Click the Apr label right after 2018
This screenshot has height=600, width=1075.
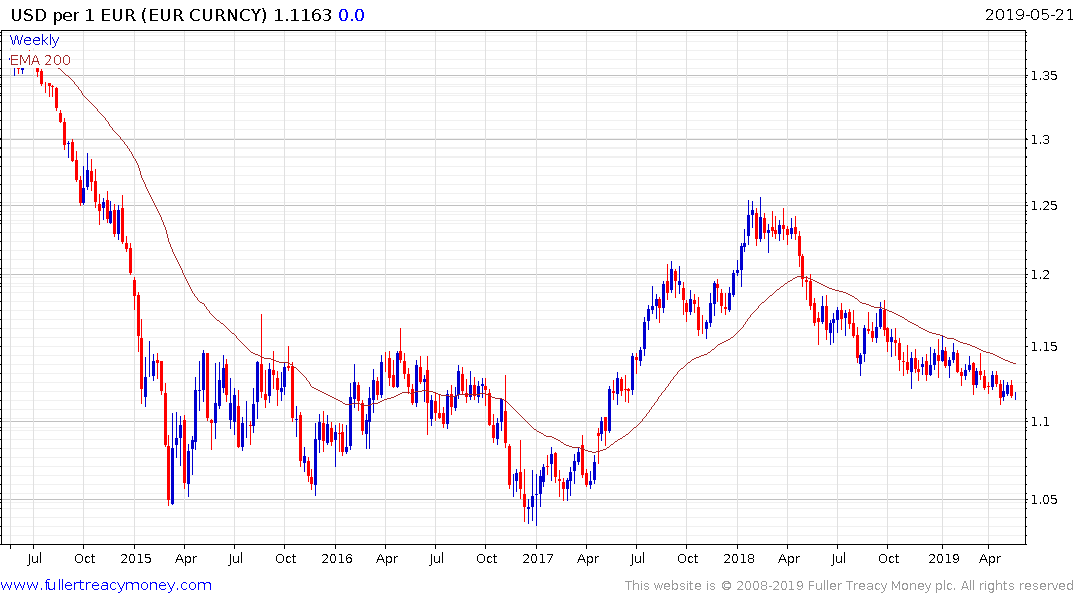(789, 558)
